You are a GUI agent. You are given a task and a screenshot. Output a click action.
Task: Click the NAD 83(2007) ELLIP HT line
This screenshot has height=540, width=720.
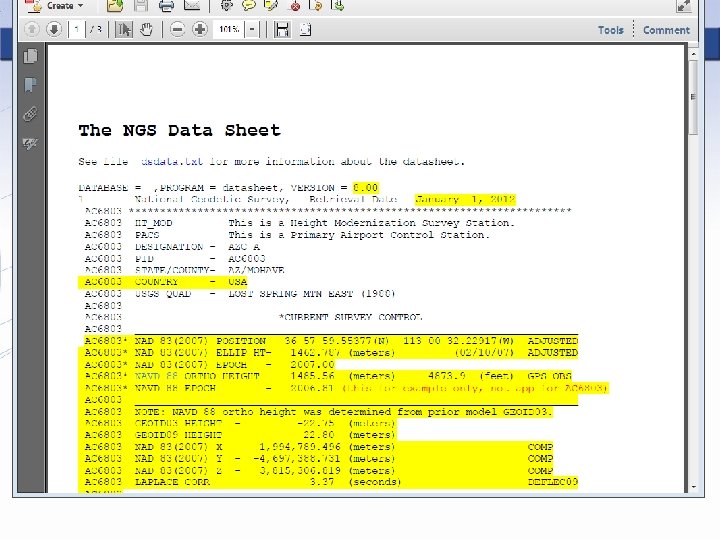click(x=331, y=353)
